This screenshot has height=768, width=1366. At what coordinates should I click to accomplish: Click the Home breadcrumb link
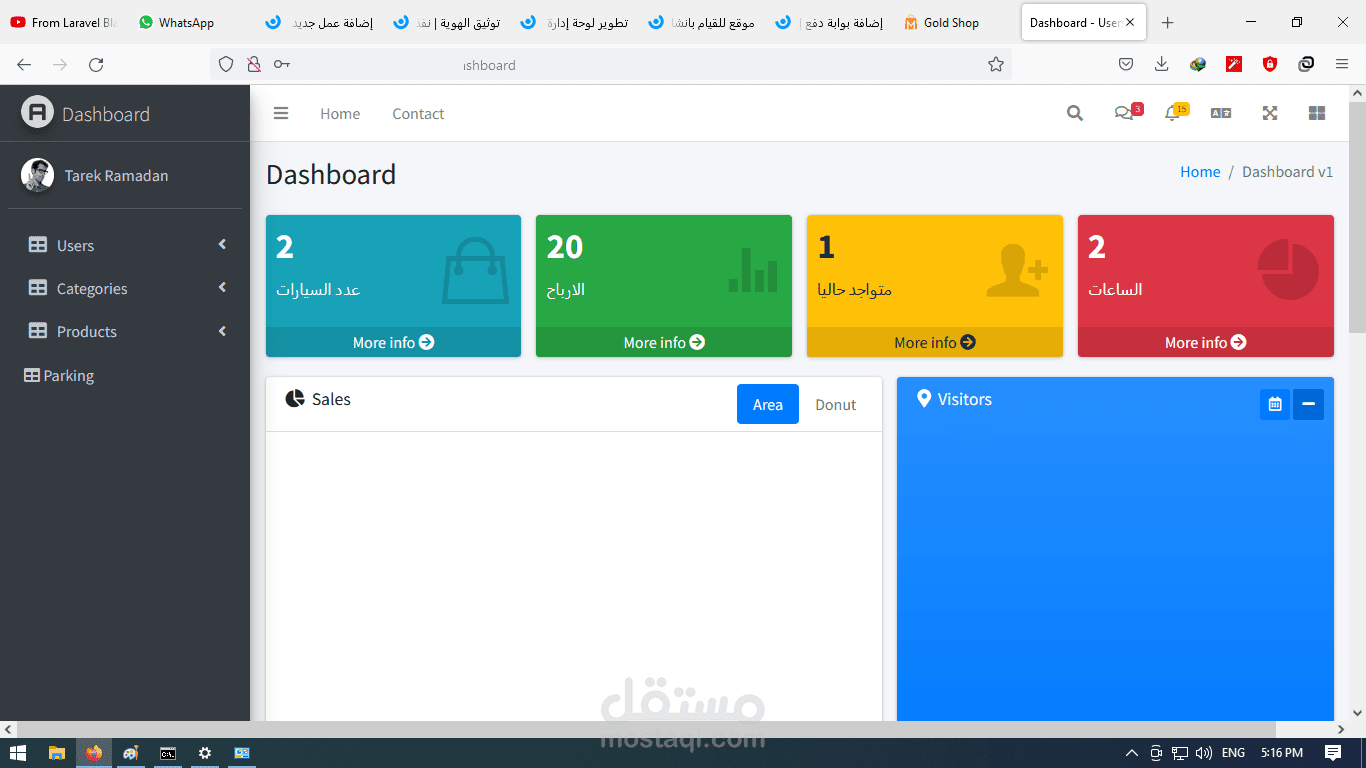1200,172
